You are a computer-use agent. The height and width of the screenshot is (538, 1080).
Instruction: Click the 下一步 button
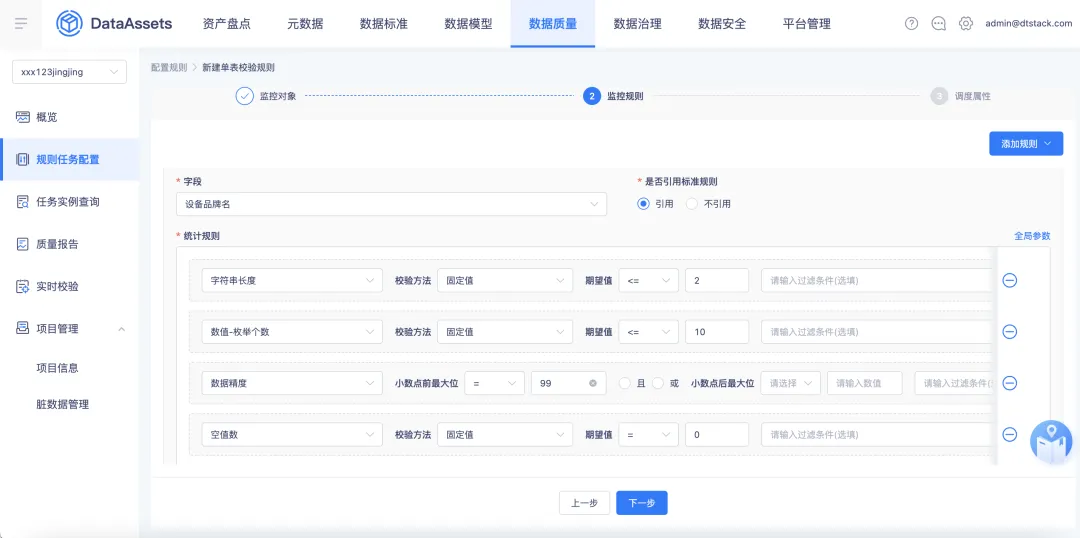pyautogui.click(x=641, y=503)
